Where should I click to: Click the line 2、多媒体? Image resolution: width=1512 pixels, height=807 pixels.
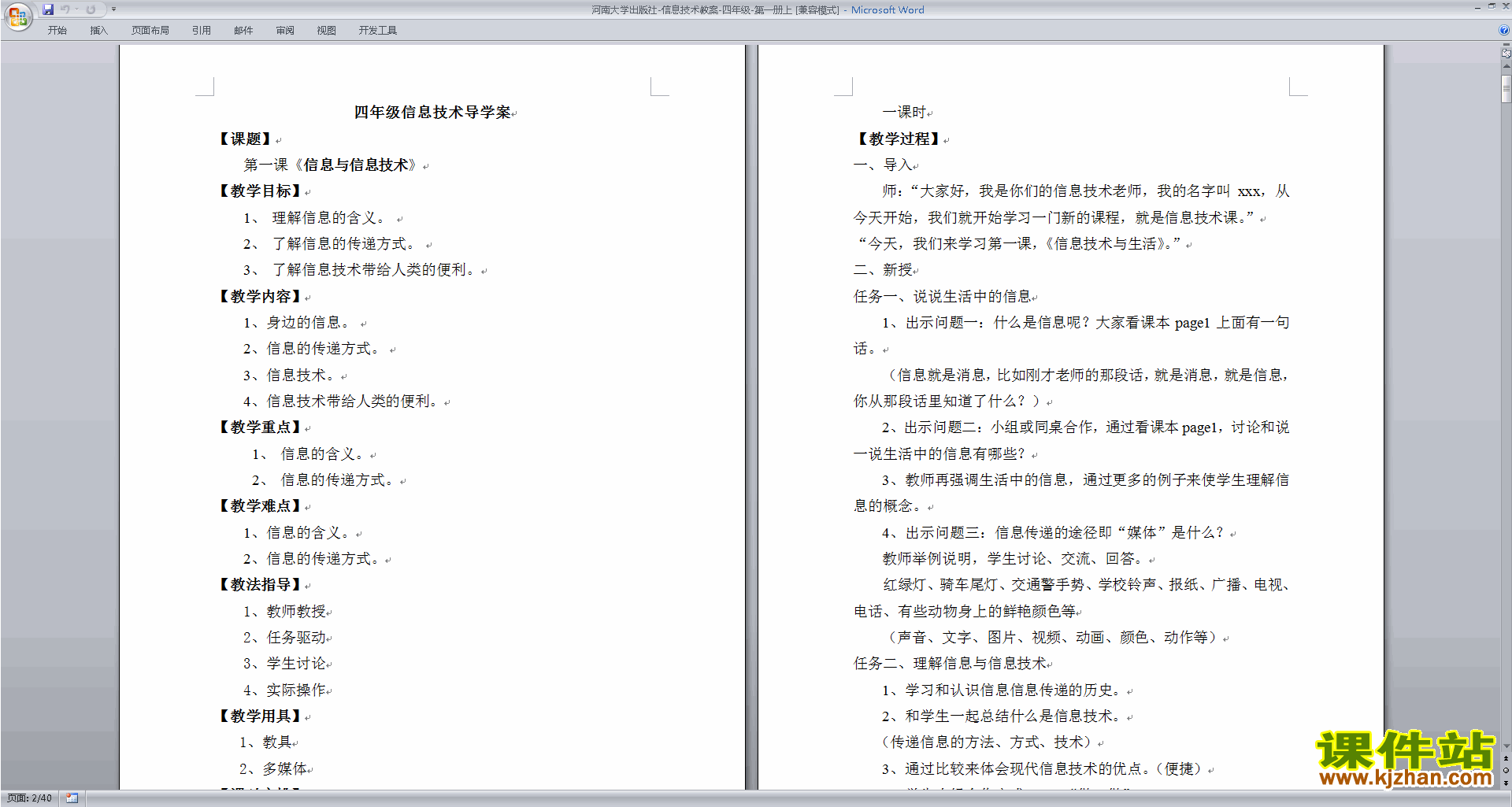pos(273,769)
